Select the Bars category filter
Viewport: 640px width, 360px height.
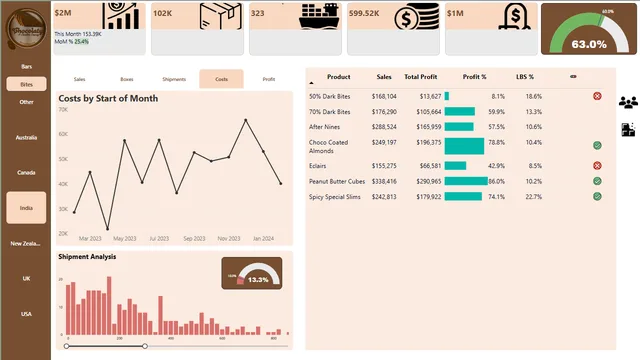pos(27,67)
